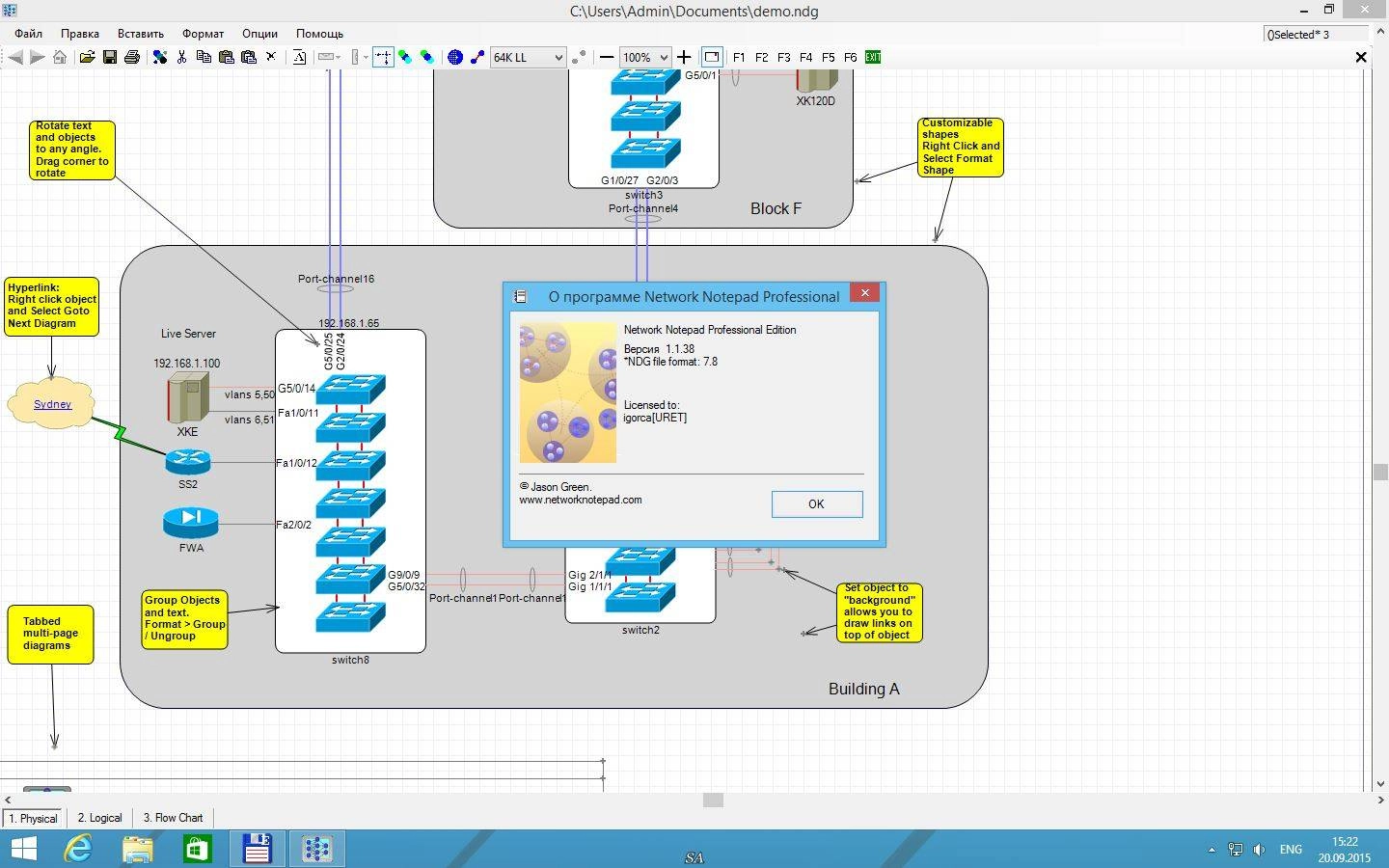The height and width of the screenshot is (868, 1389).
Task: Delete selection with small X icon
Action: coord(271,57)
